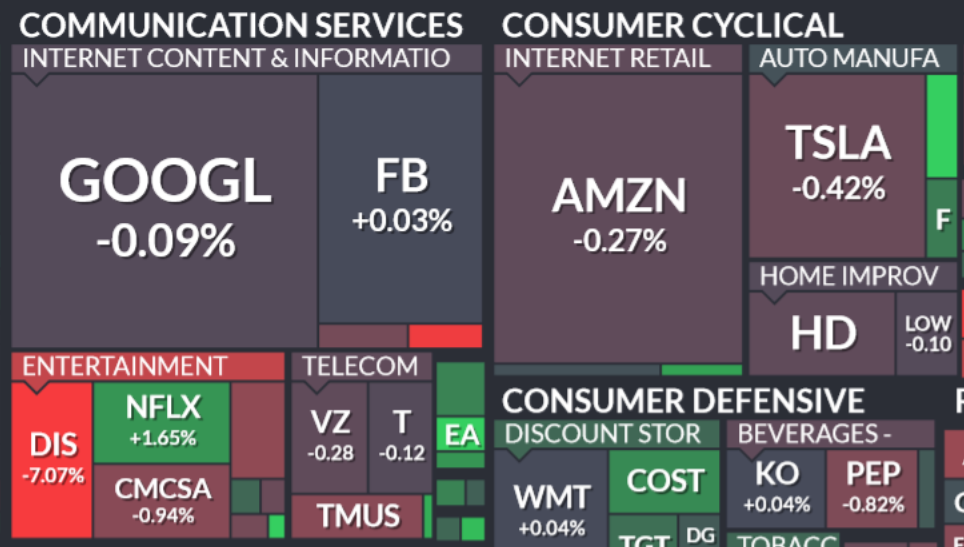The width and height of the screenshot is (964, 547).
Task: Click the green NFLX tile
Action: point(162,420)
